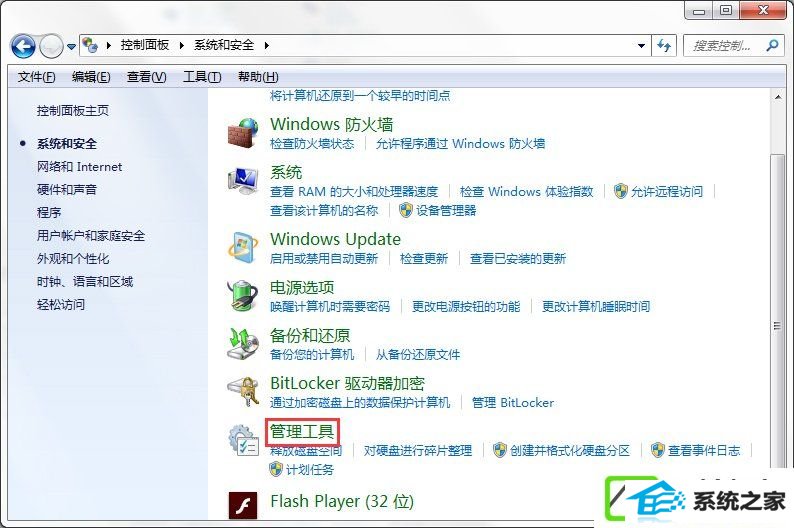Click the Windows 防火墙 brick wall icon
Viewport: 794px width, 528px height.
244,132
